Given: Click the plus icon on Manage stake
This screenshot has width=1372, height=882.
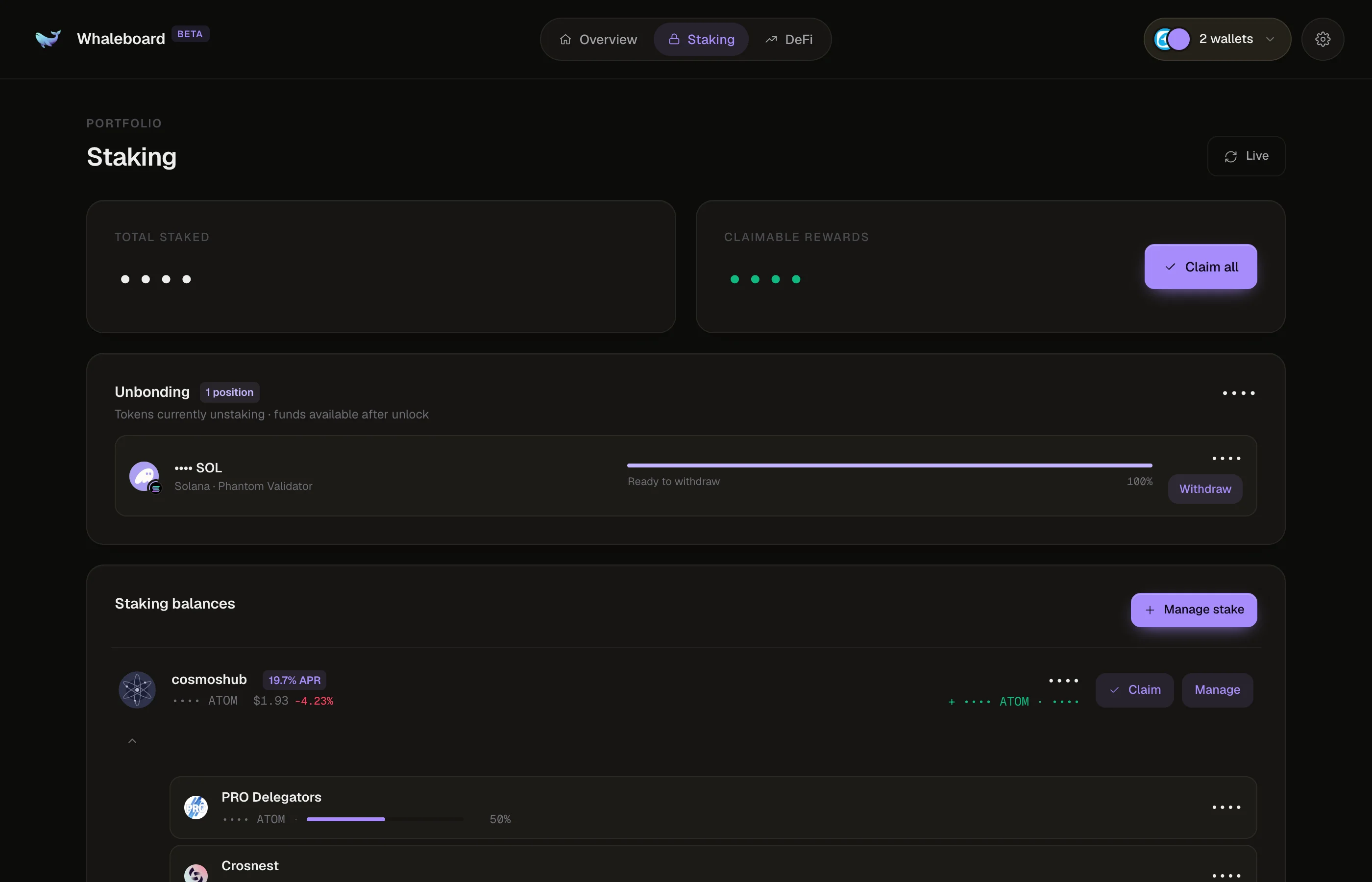Looking at the screenshot, I should click(1150, 610).
